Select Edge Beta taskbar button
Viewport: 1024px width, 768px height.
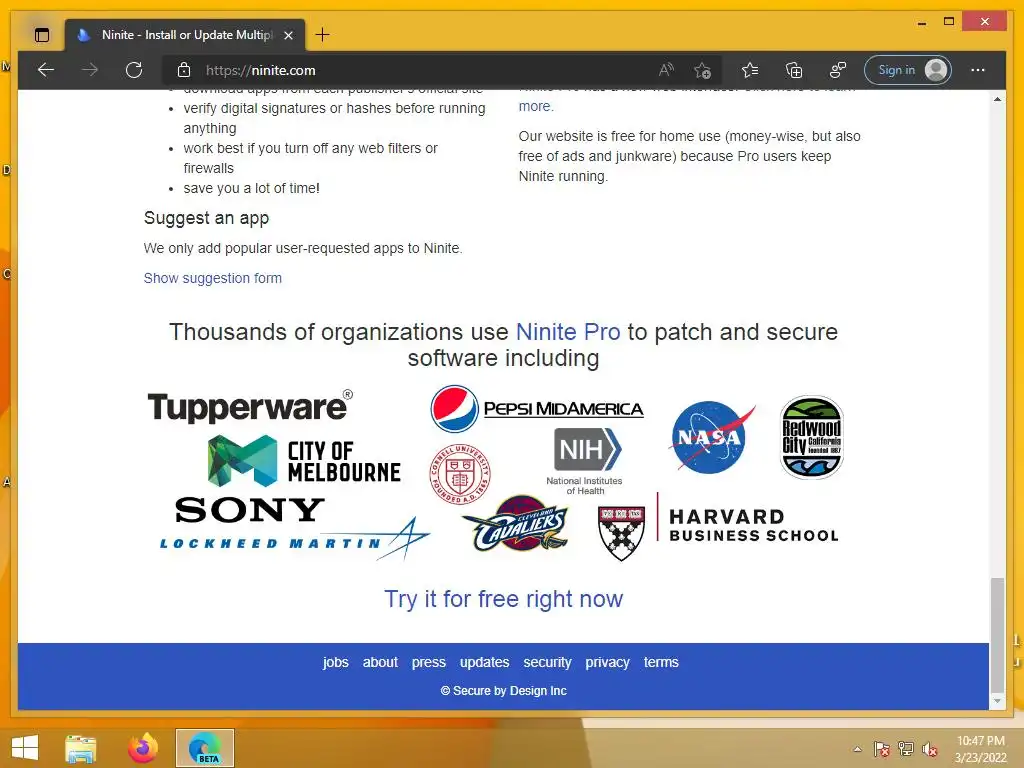pos(205,748)
